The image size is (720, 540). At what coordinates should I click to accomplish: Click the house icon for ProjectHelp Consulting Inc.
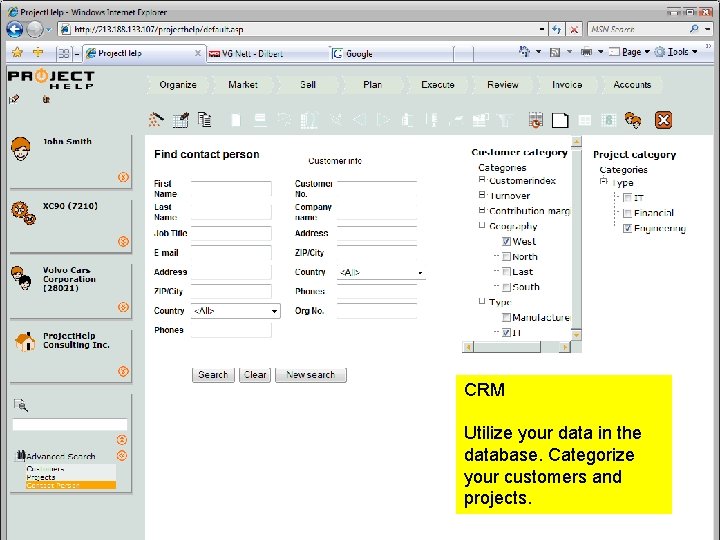[x=25, y=342]
